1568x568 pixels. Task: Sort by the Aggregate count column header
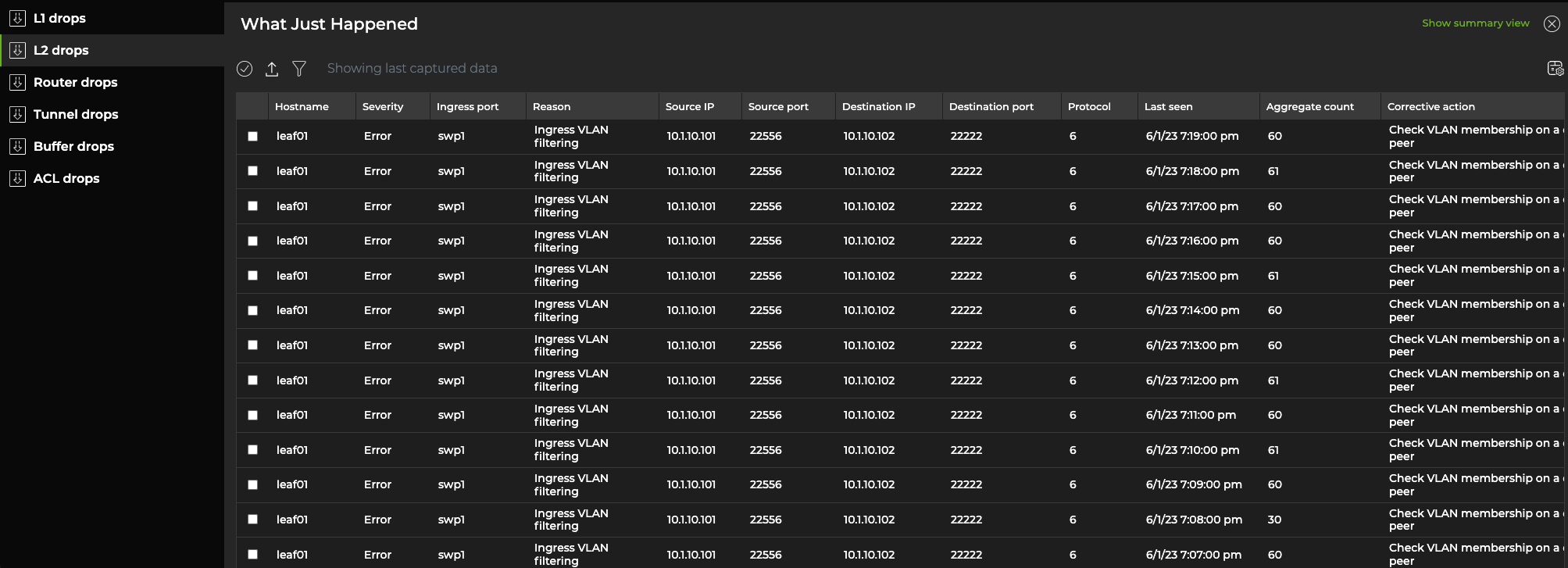tap(1309, 106)
